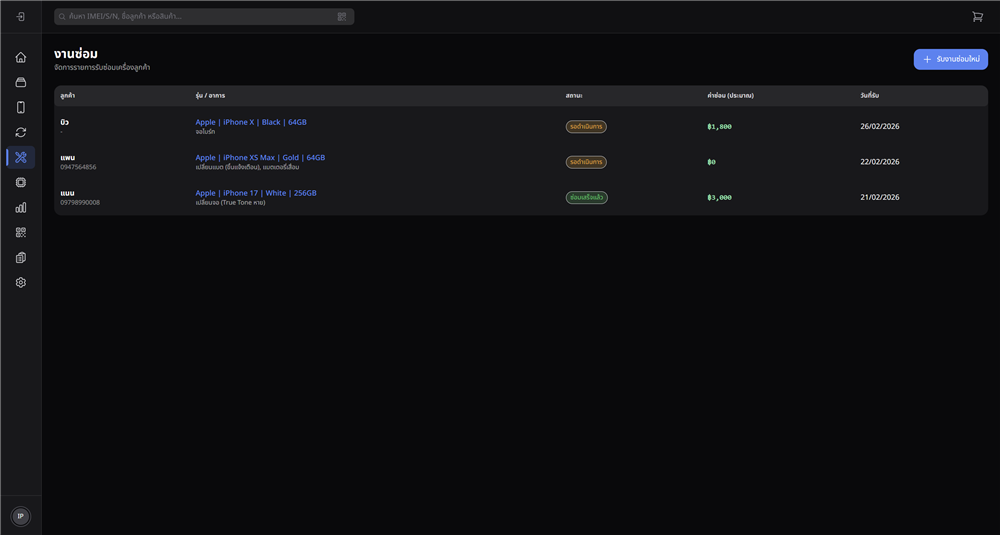Screen dimensions: 1000x535
Task: Click the price ฿1,800
Action: point(719,127)
